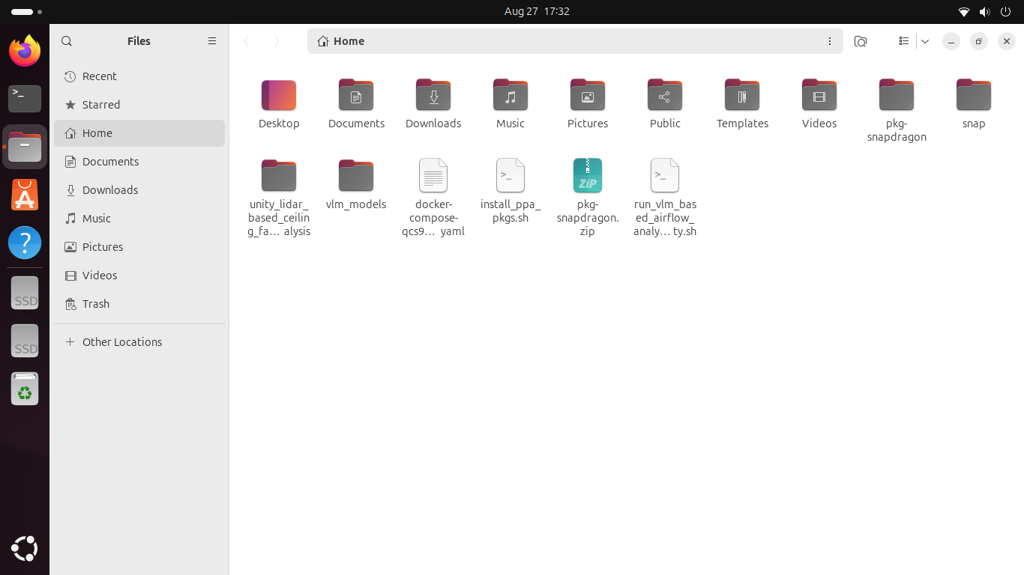The width and height of the screenshot is (1024, 575).
Task: Select the Videos folder icon in grid
Action: click(819, 95)
